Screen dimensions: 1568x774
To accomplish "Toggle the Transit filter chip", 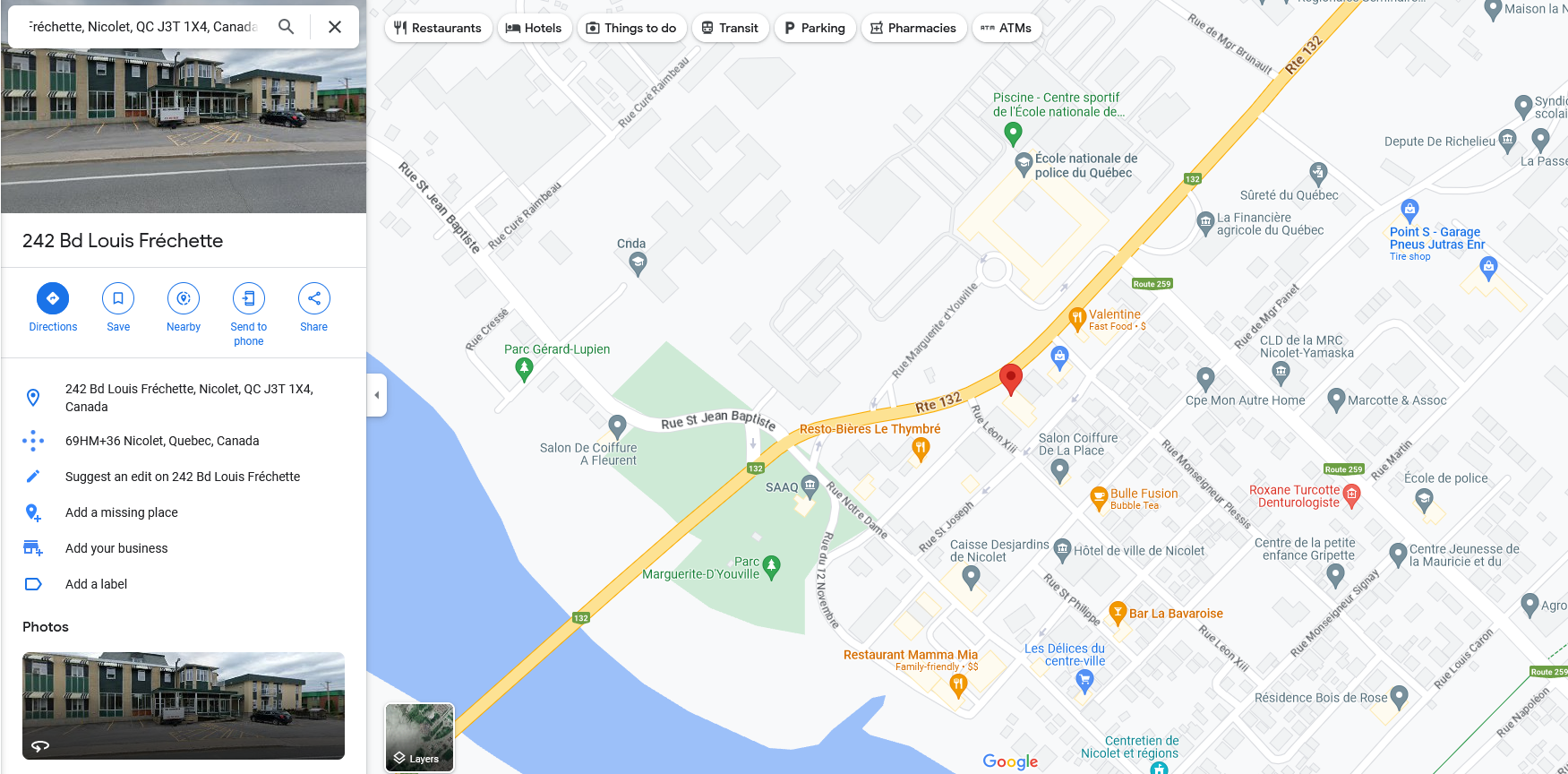I will coord(730,28).
